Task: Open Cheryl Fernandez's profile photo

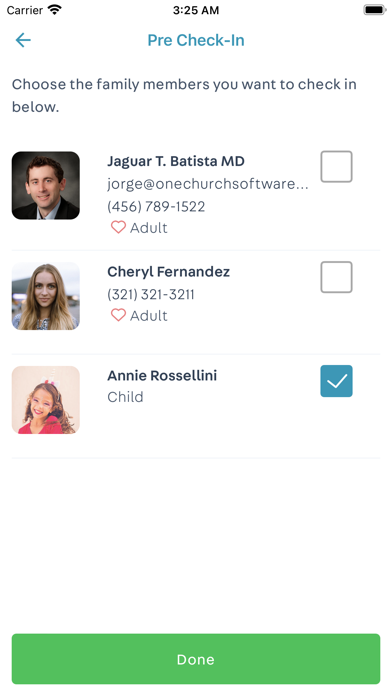Action: point(46,296)
